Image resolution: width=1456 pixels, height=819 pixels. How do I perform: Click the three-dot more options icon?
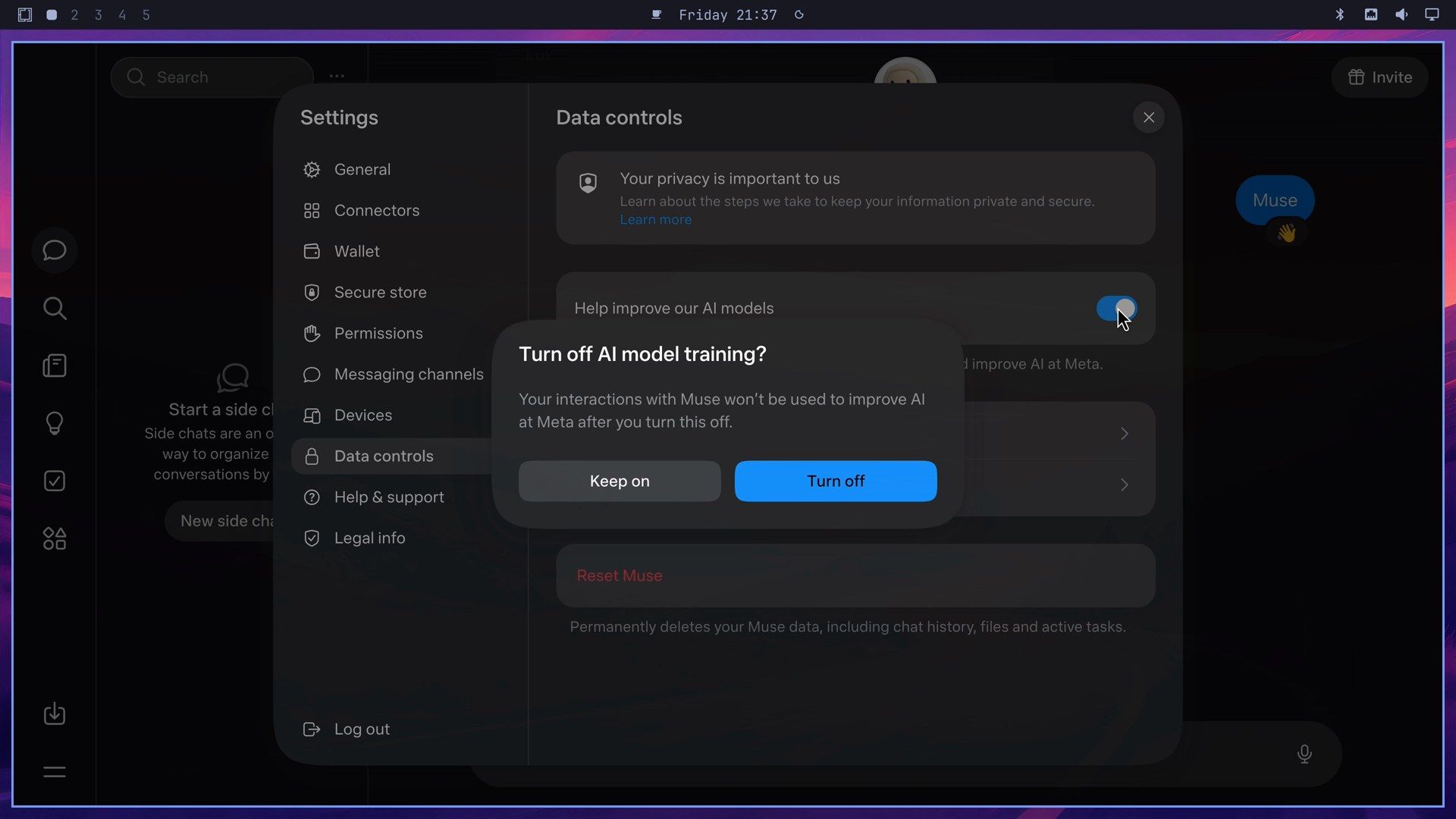[337, 77]
